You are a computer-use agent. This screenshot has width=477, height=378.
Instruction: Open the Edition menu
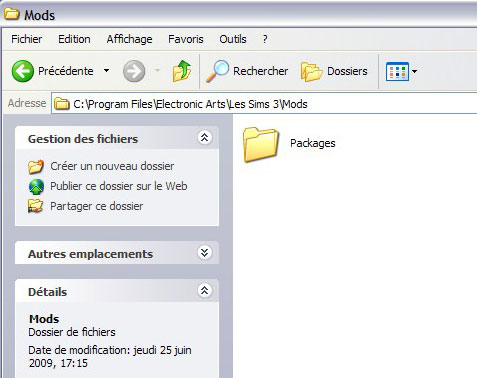(x=74, y=39)
